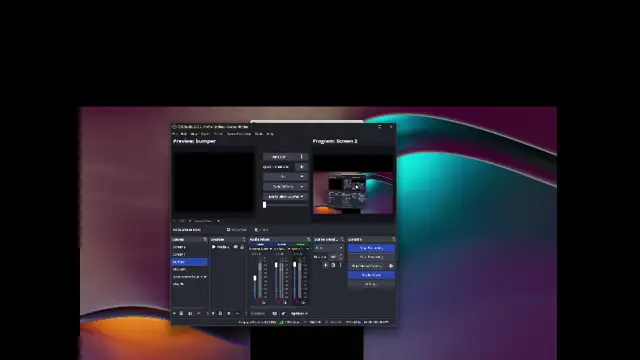
Task: Float the Controls dock via header icon
Action: [393, 239]
